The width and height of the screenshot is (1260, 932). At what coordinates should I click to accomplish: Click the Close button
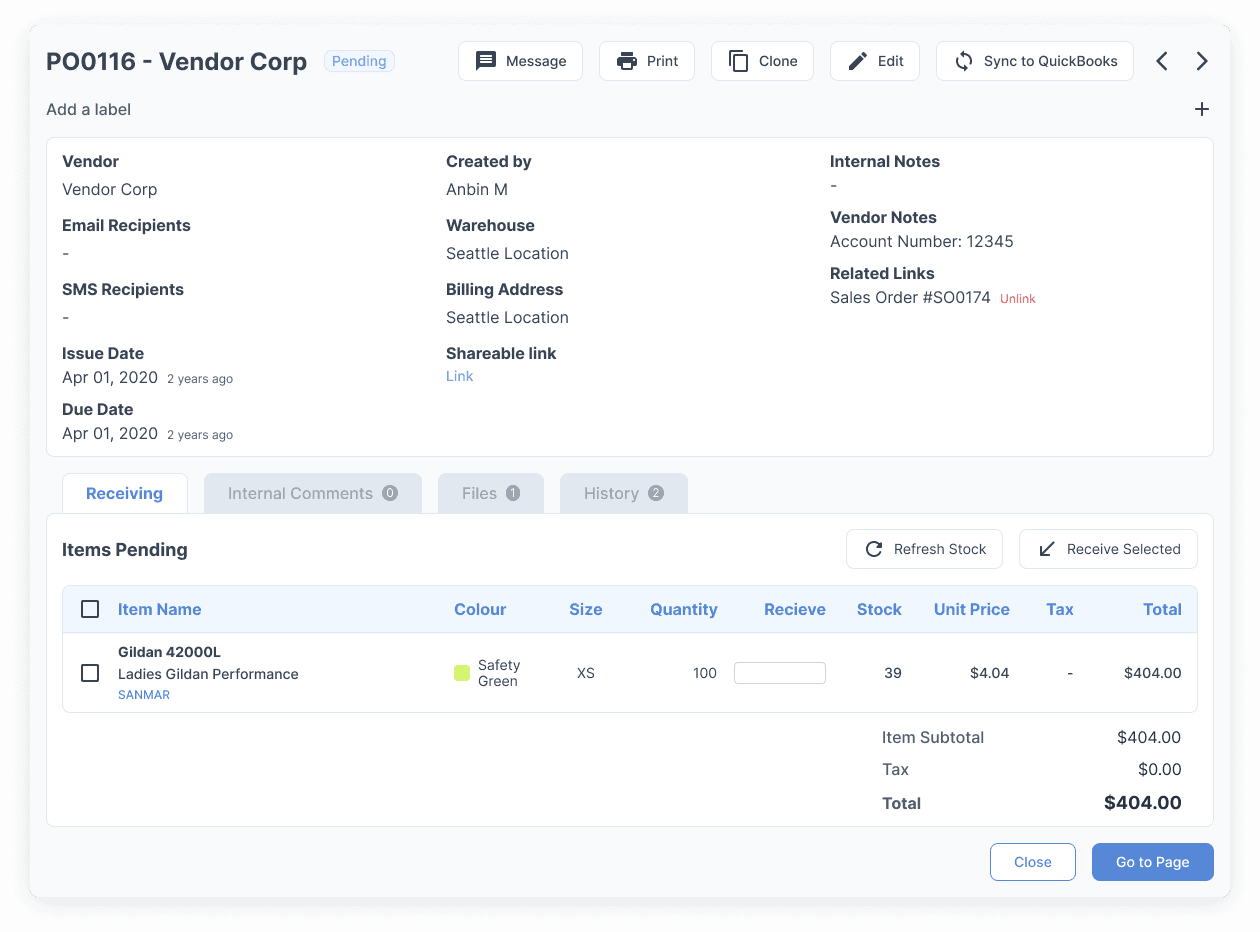[1032, 861]
